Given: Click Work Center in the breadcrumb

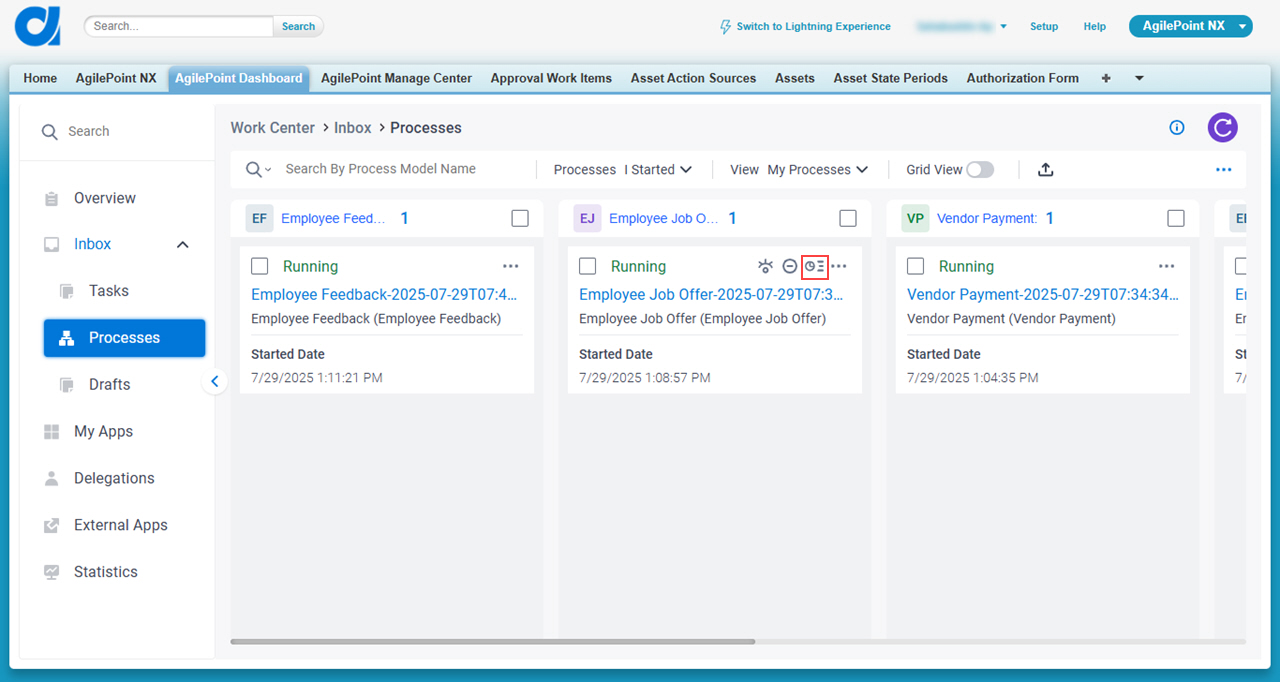Looking at the screenshot, I should 273,128.
